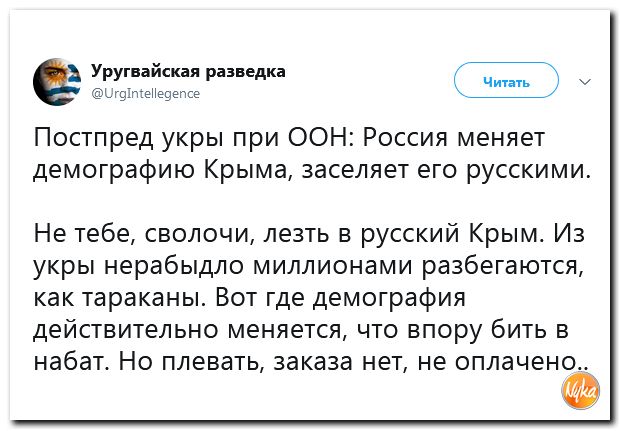Click the line действительно меняется, что впору
Image resolution: width=621 pixels, height=431 pixels.
coord(301,330)
